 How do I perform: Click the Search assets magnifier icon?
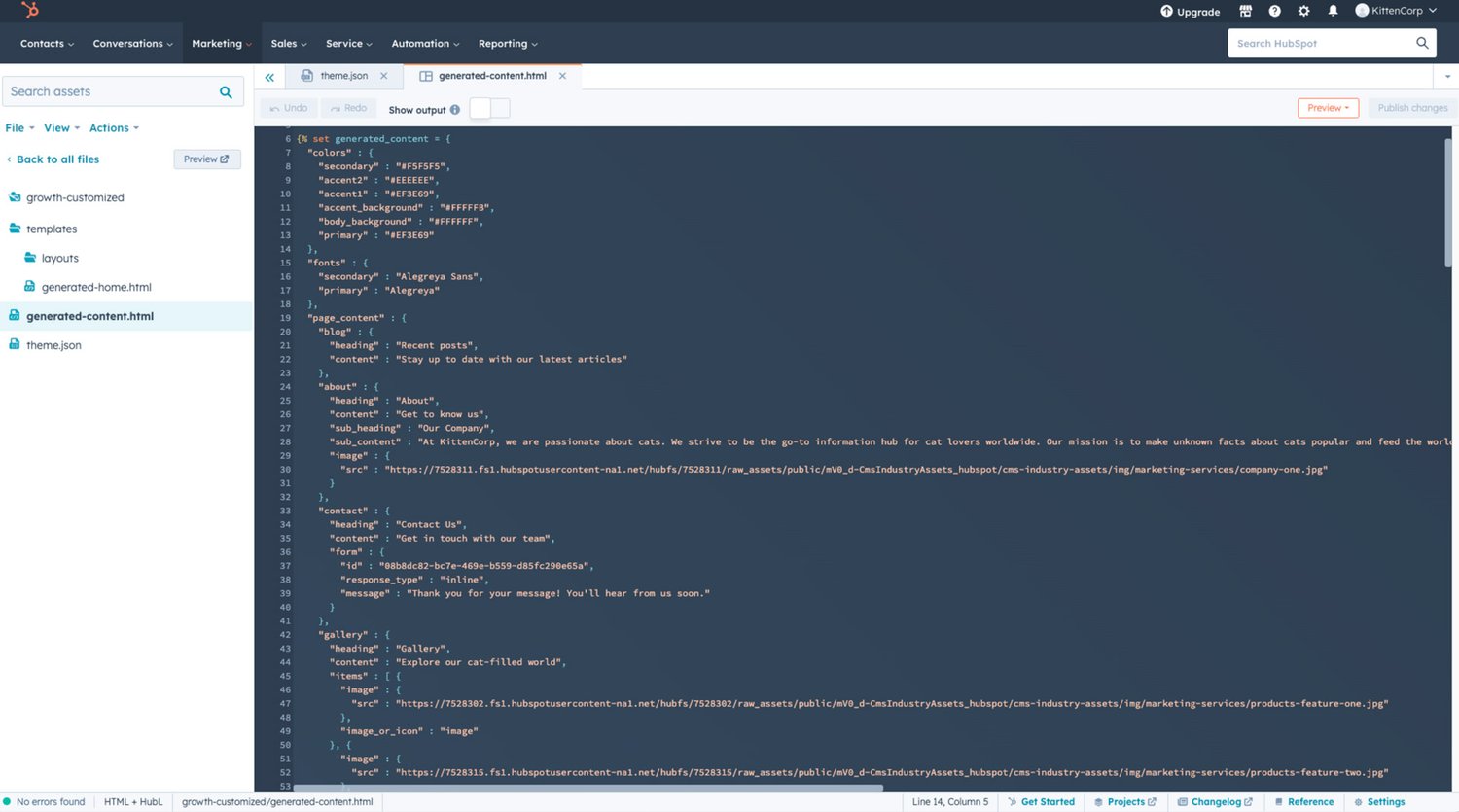coord(226,92)
